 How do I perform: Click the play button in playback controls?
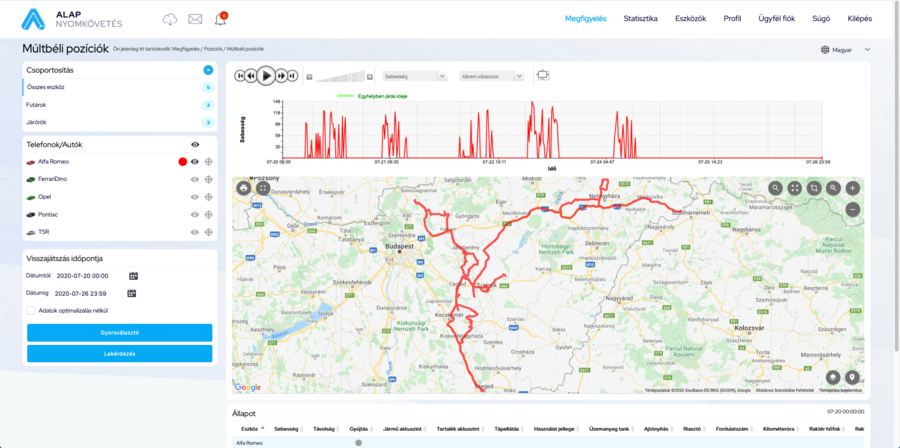coord(265,75)
